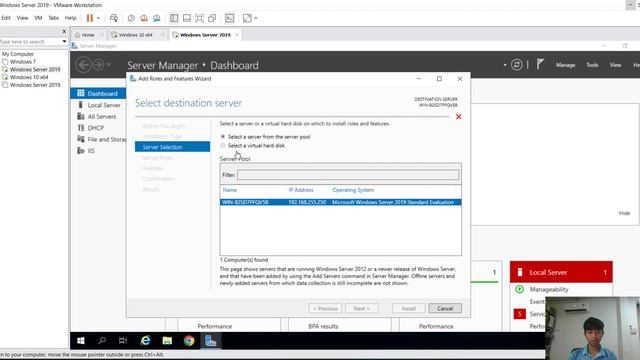Click Send Ctrl+Alt+Del toolbar icon
Viewport: 640px width, 360px height.
114,18
